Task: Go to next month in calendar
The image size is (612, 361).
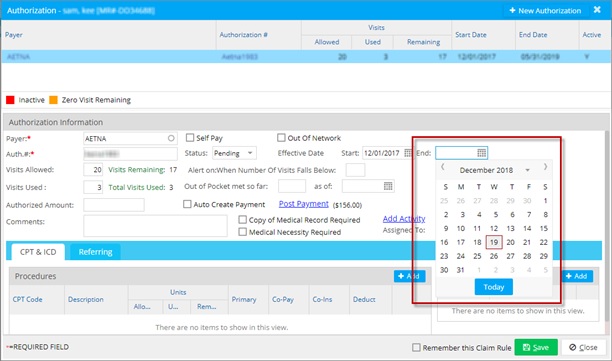Action: [545, 167]
